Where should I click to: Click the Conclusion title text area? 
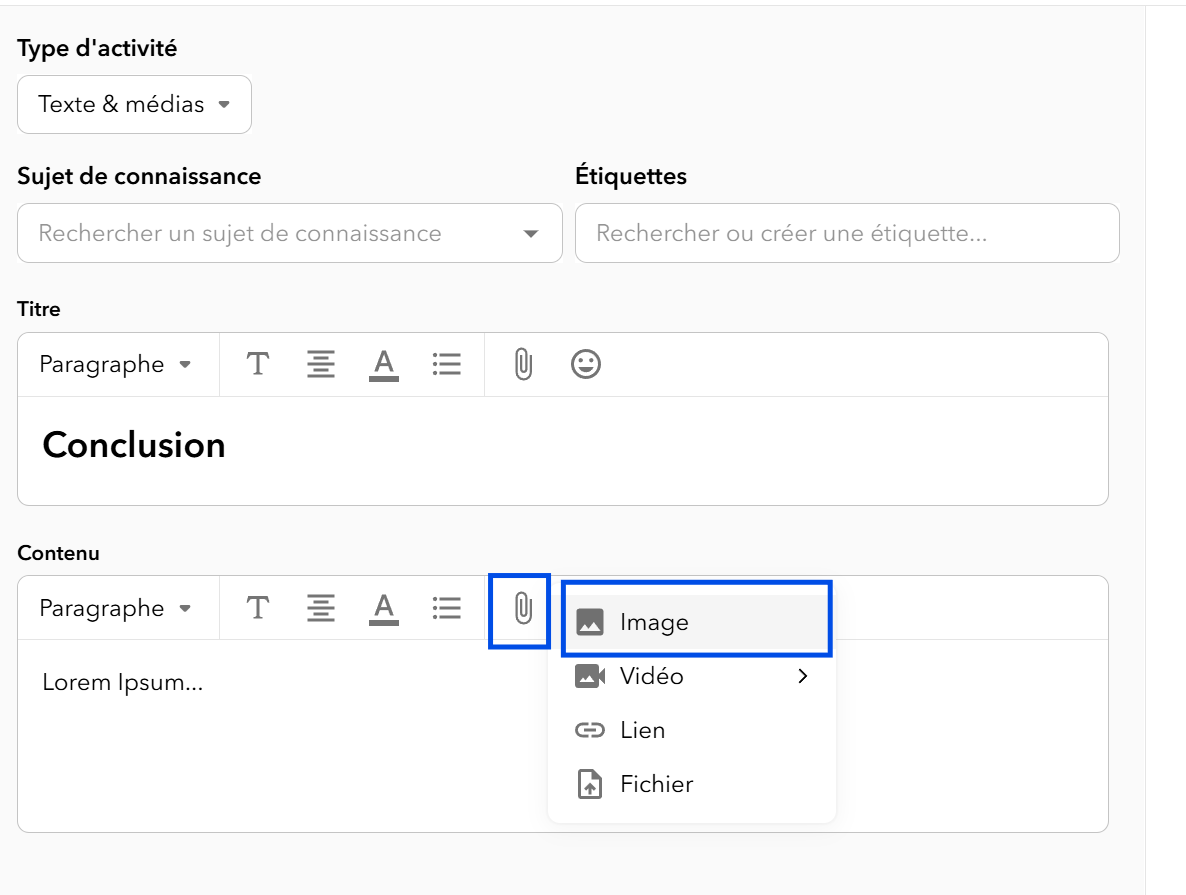(x=563, y=451)
